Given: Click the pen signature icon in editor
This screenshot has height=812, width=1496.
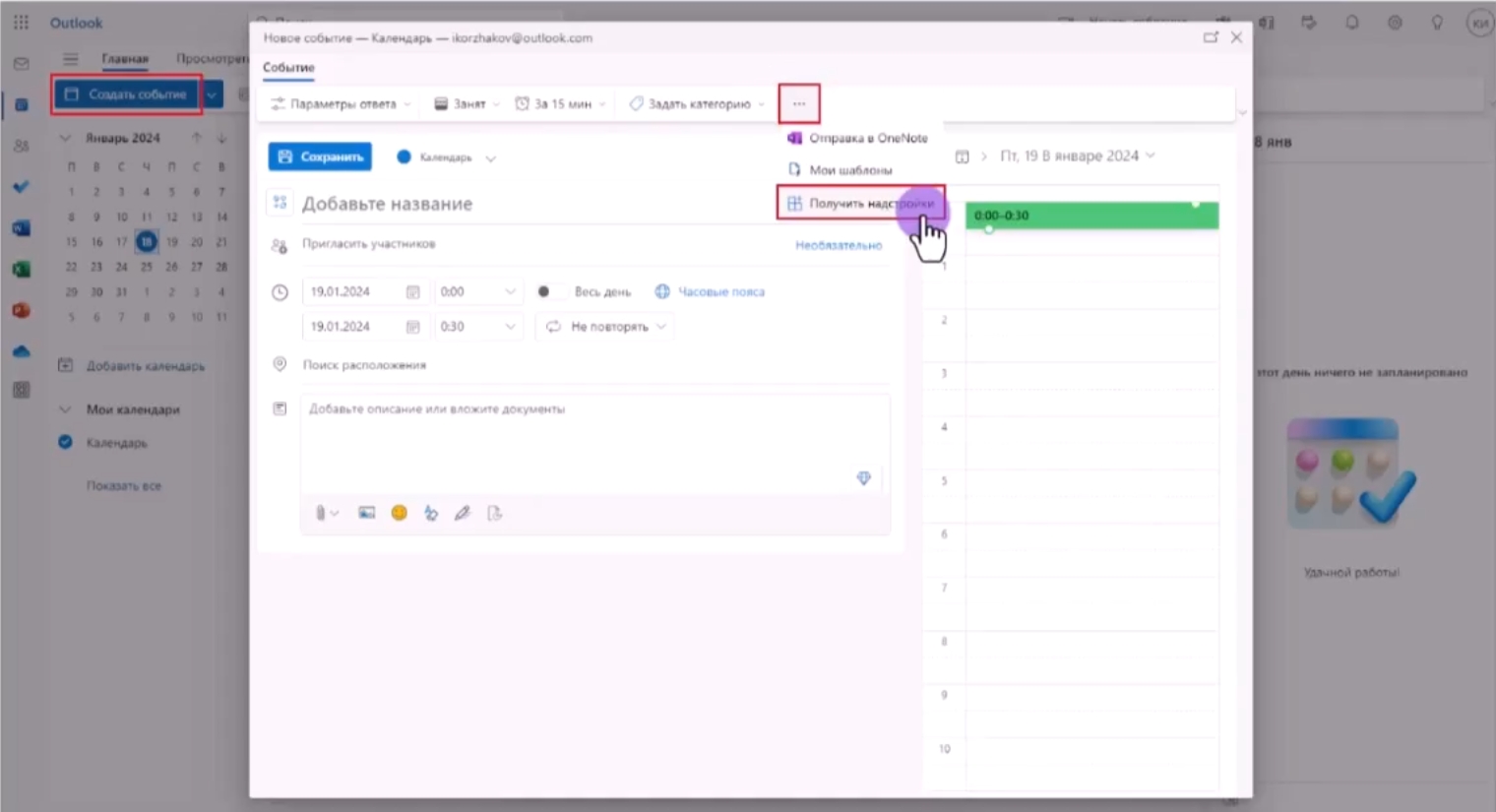Looking at the screenshot, I should [x=462, y=513].
